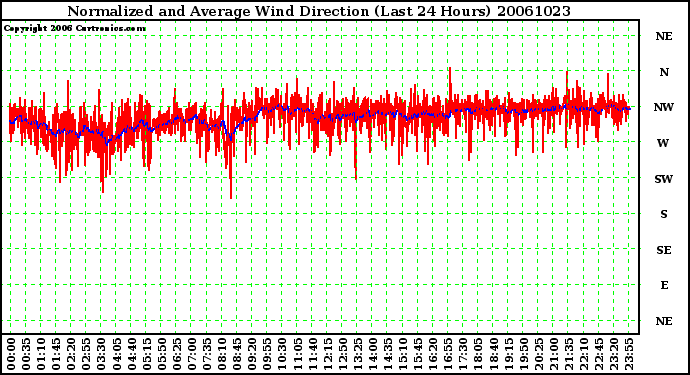The height and width of the screenshot is (375, 690).
Task: Select the 21:35 time label
Action: tap(568, 354)
